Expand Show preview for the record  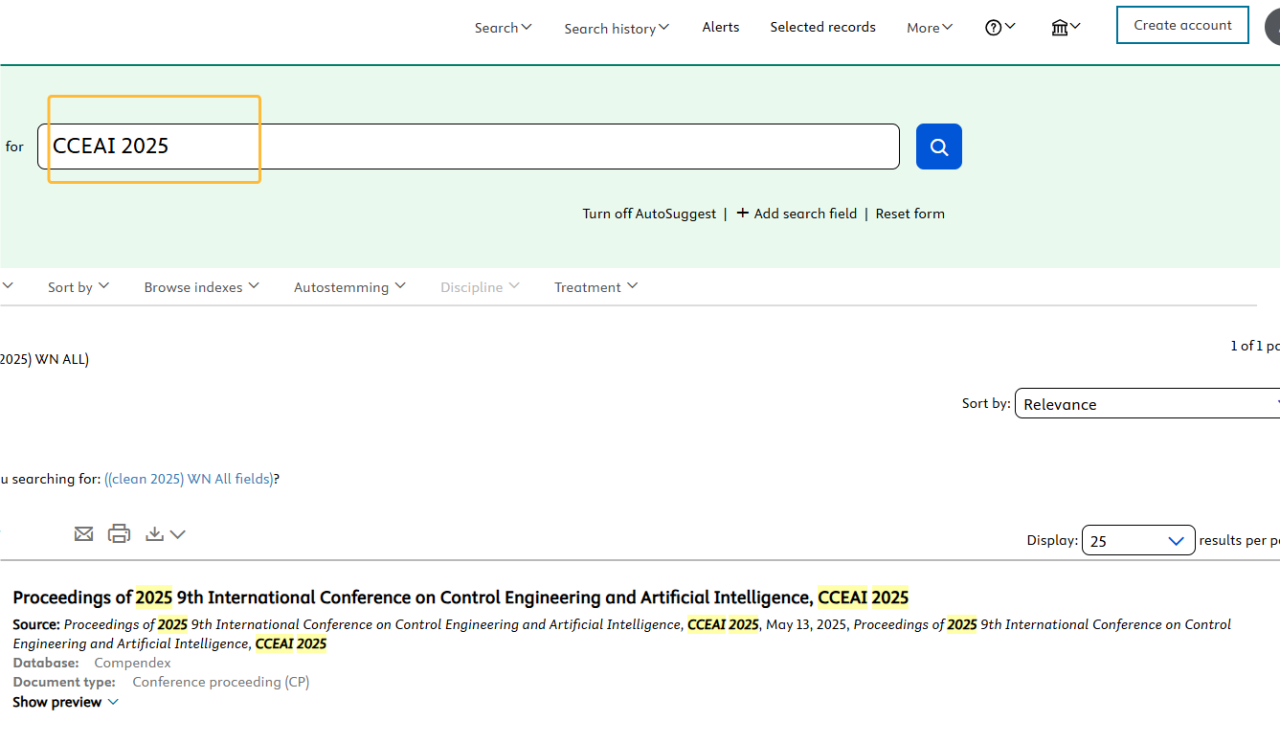coord(66,702)
